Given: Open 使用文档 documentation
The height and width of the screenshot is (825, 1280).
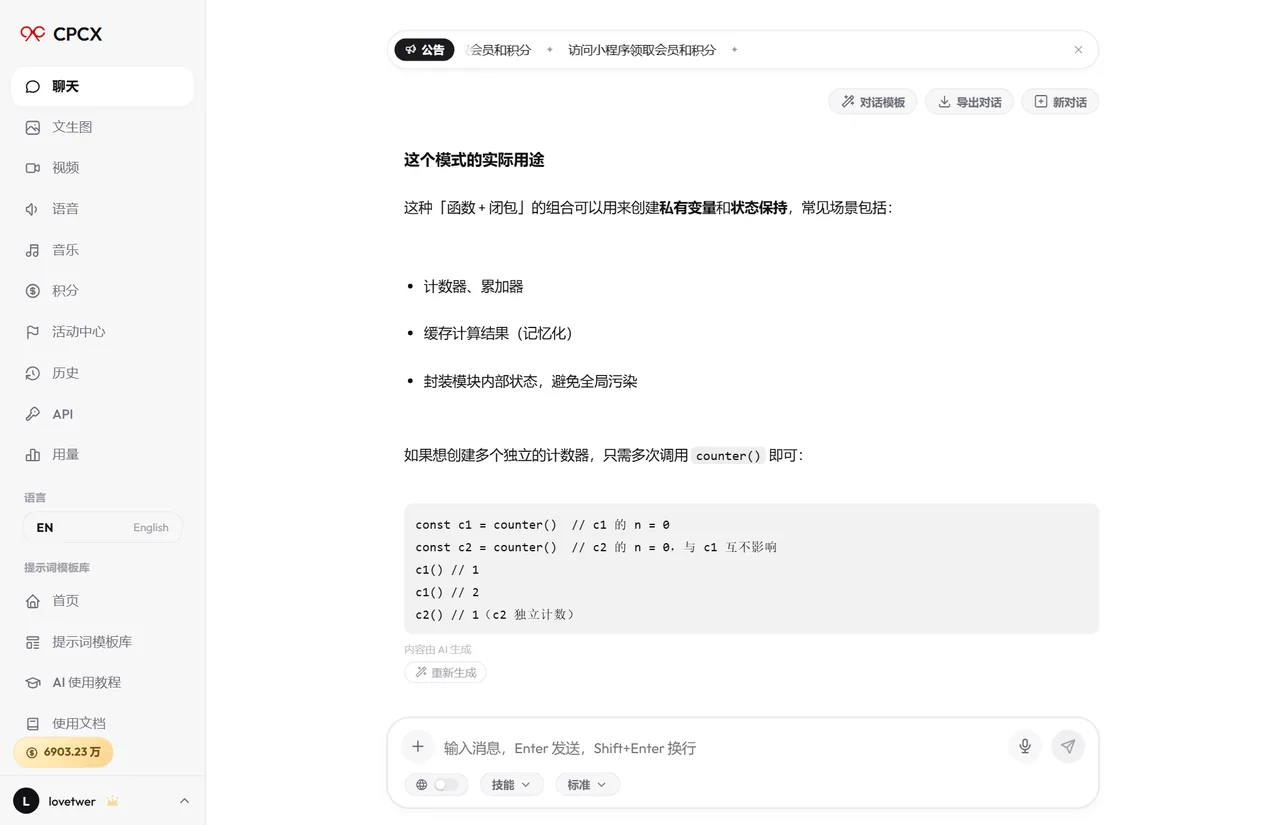Looking at the screenshot, I should click(x=102, y=723).
